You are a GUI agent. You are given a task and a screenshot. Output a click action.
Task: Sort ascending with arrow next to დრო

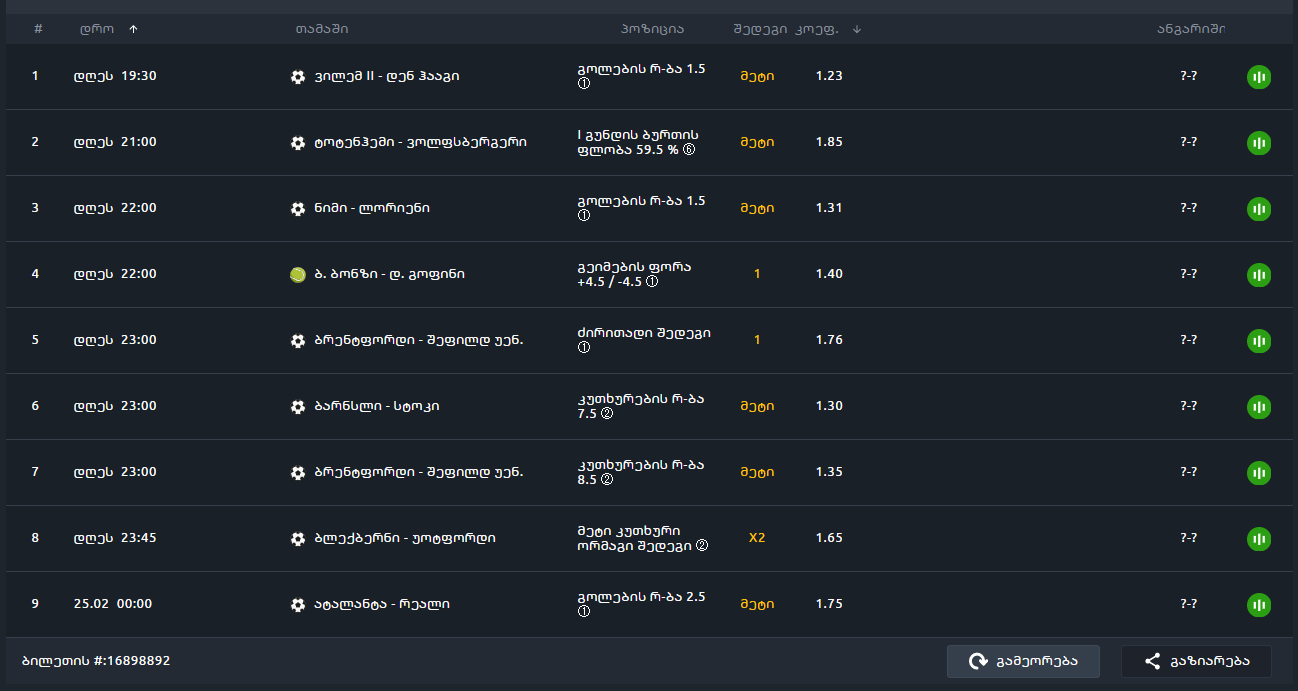(133, 29)
